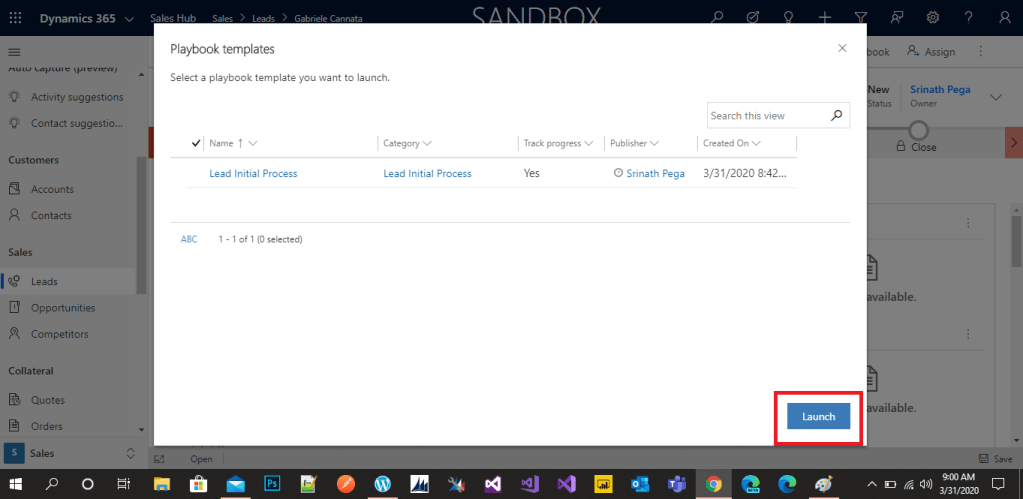Image resolution: width=1023 pixels, height=499 pixels.
Task: Open the Category column dropdown
Action: 427,144
